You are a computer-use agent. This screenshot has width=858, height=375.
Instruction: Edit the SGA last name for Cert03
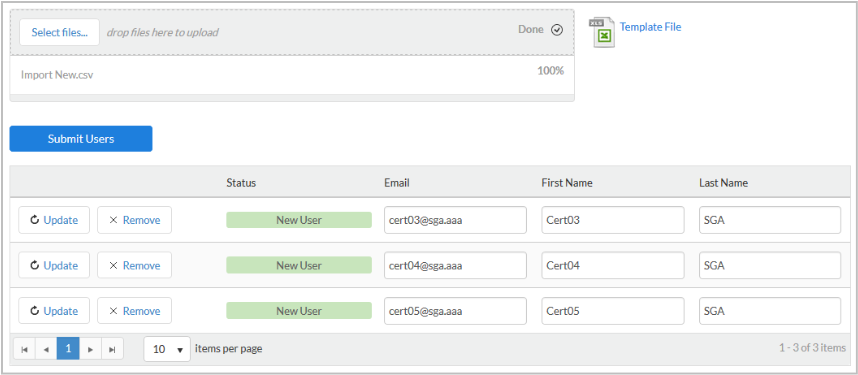coord(770,220)
